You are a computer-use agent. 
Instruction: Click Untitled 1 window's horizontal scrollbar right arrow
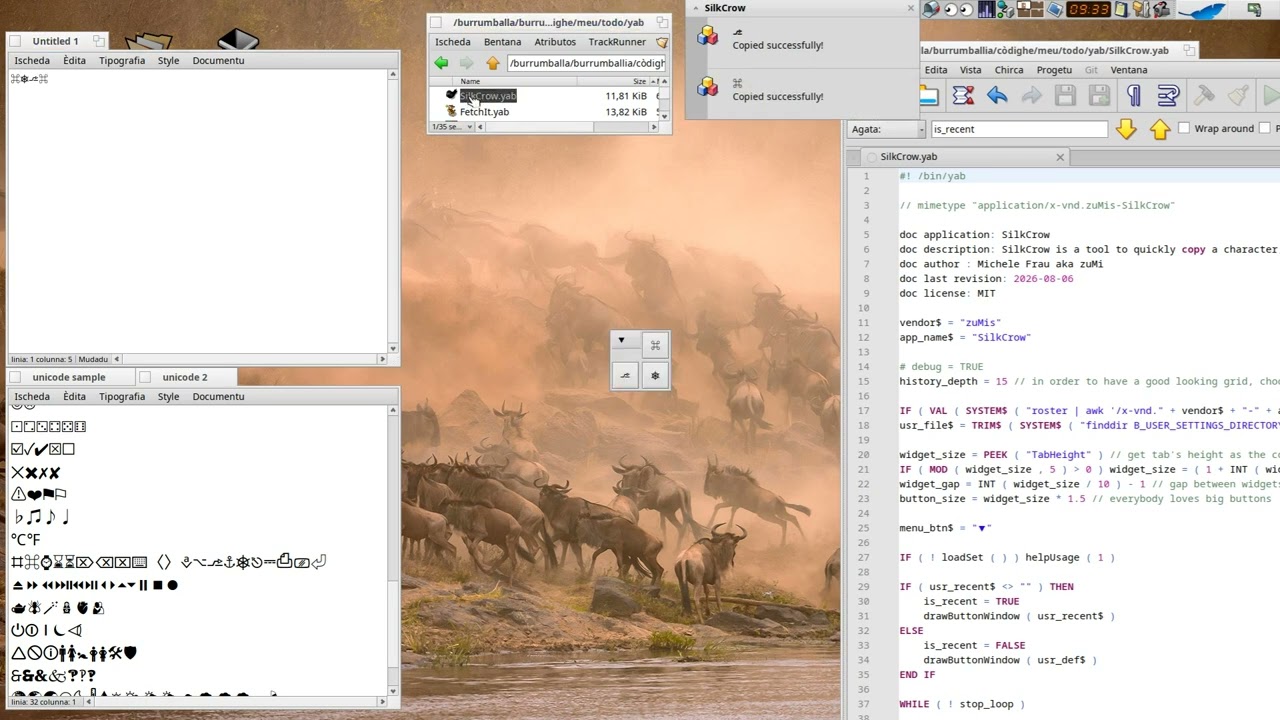point(381,359)
